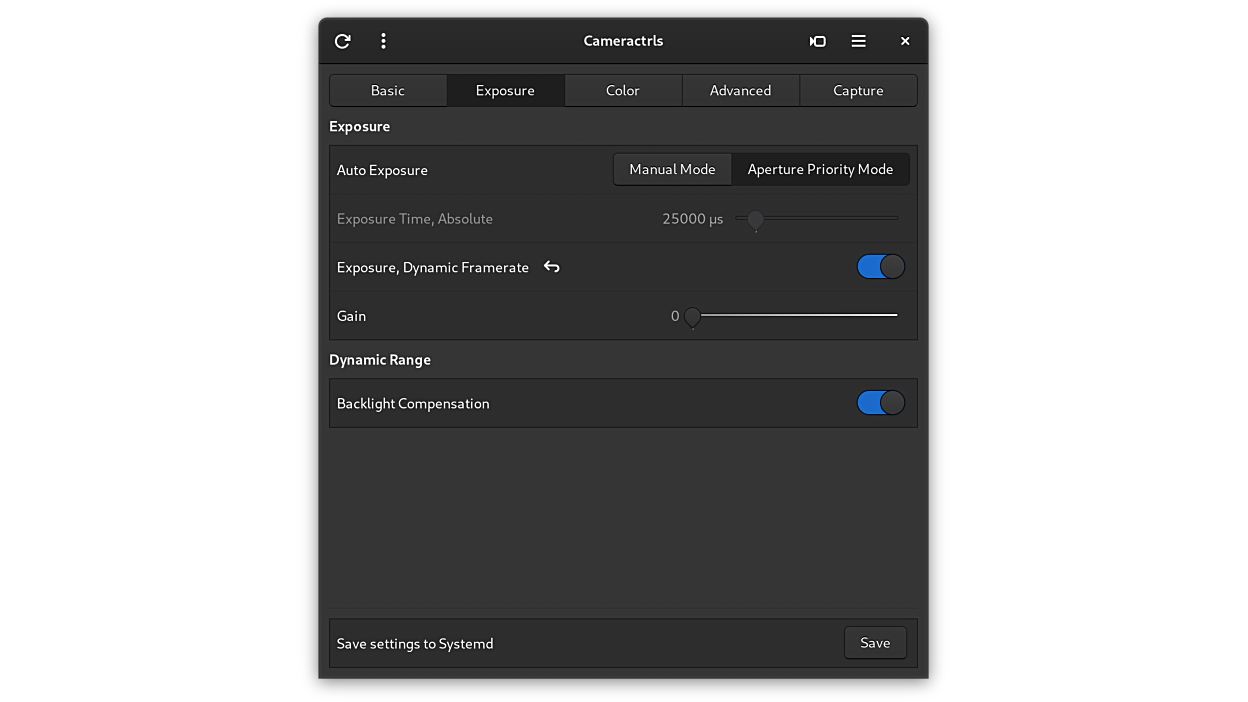This screenshot has height=702, width=1248.
Task: Click the Dynamic Range section heading
Action: [x=379, y=359]
